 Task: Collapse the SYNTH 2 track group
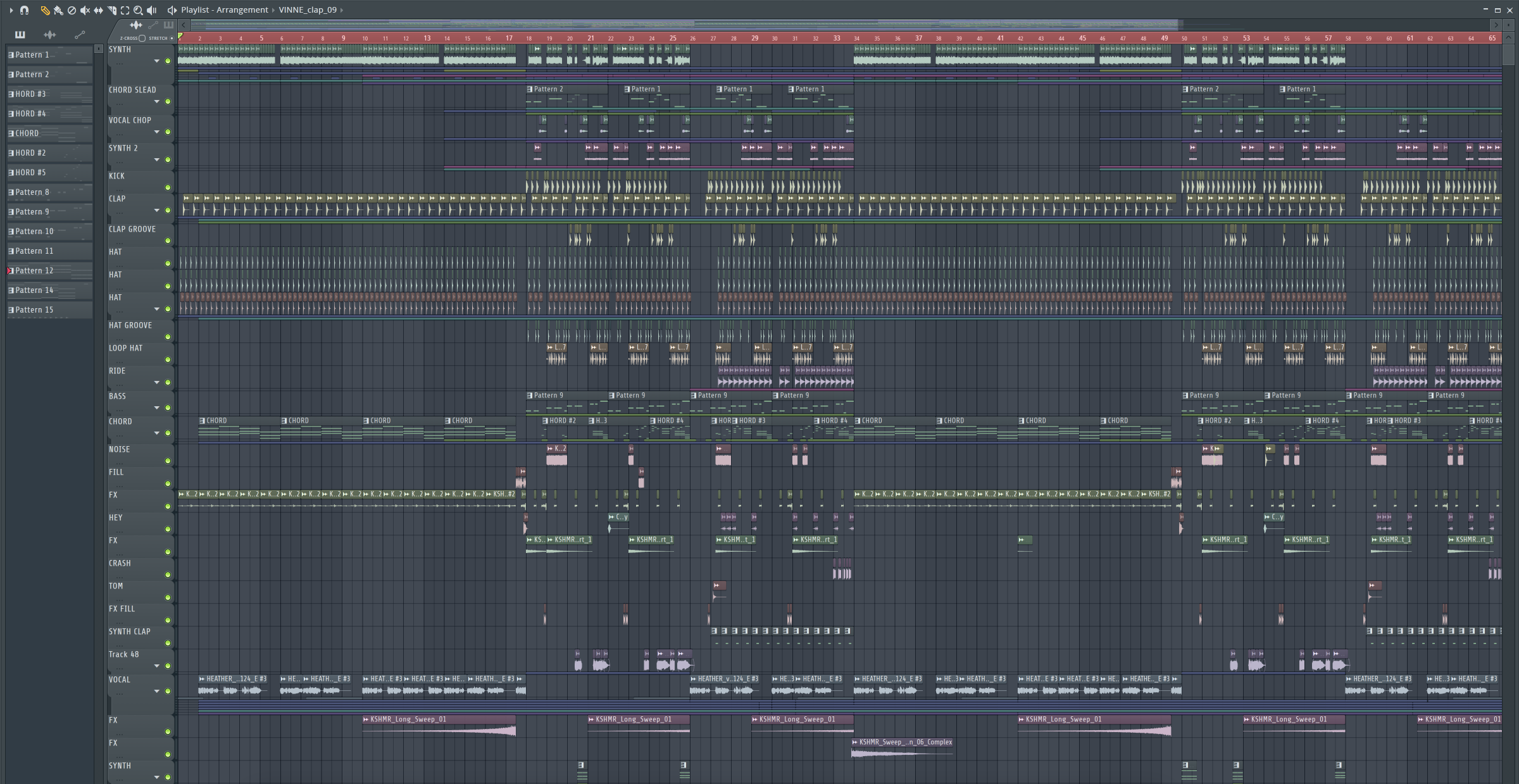pos(156,160)
